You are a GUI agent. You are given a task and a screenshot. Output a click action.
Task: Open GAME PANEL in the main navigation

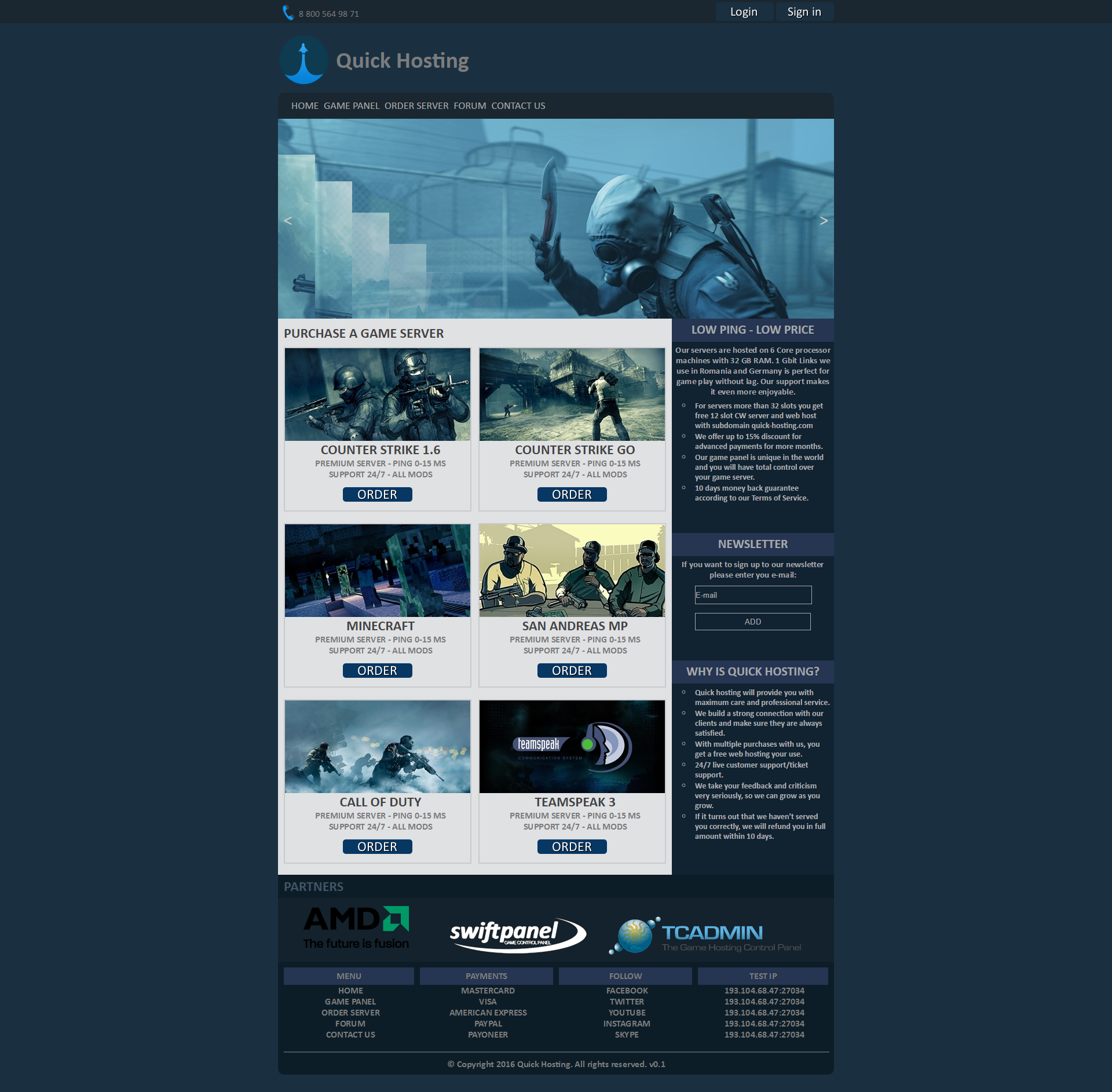pos(351,106)
